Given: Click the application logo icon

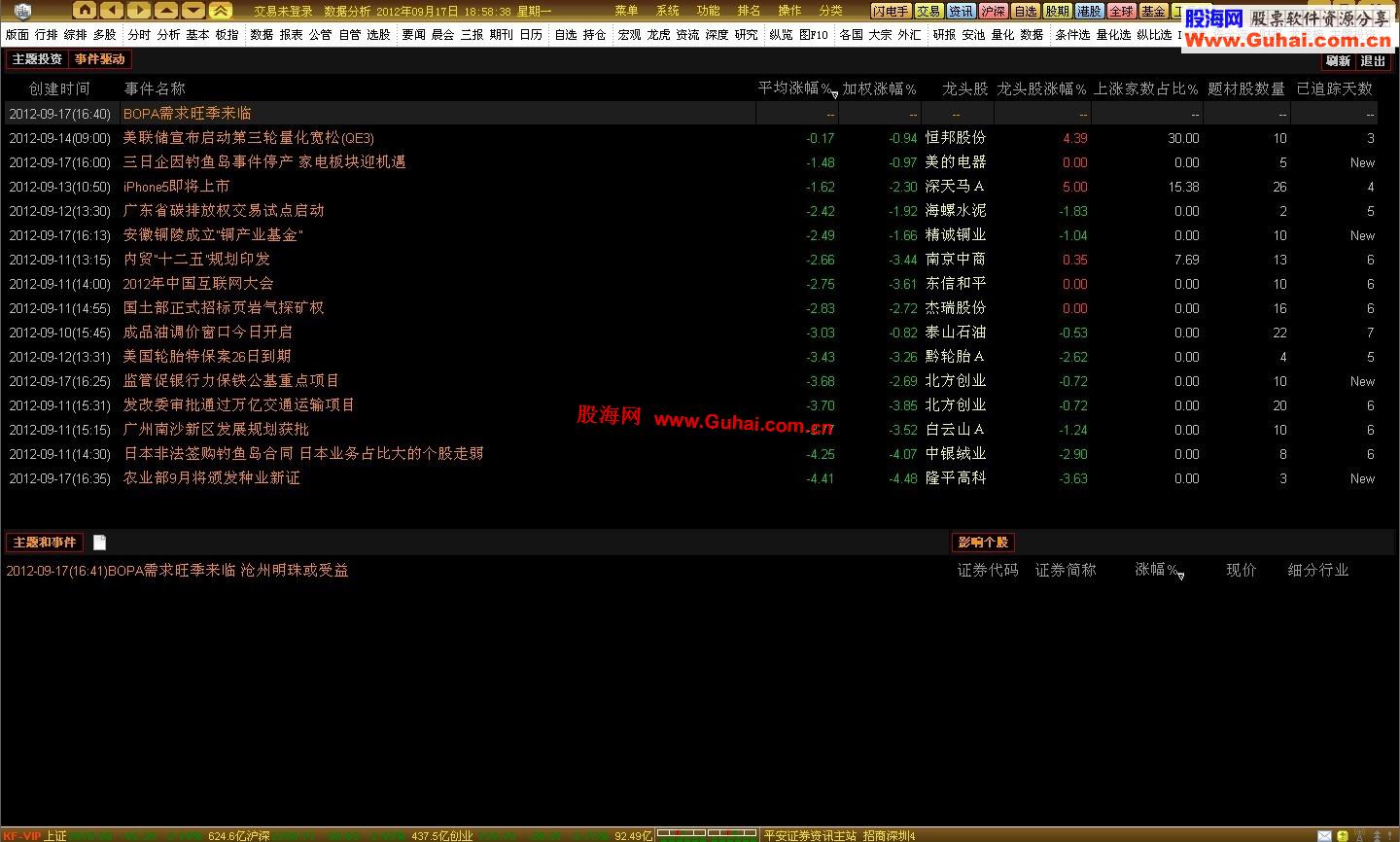Looking at the screenshot, I should coord(23,11).
